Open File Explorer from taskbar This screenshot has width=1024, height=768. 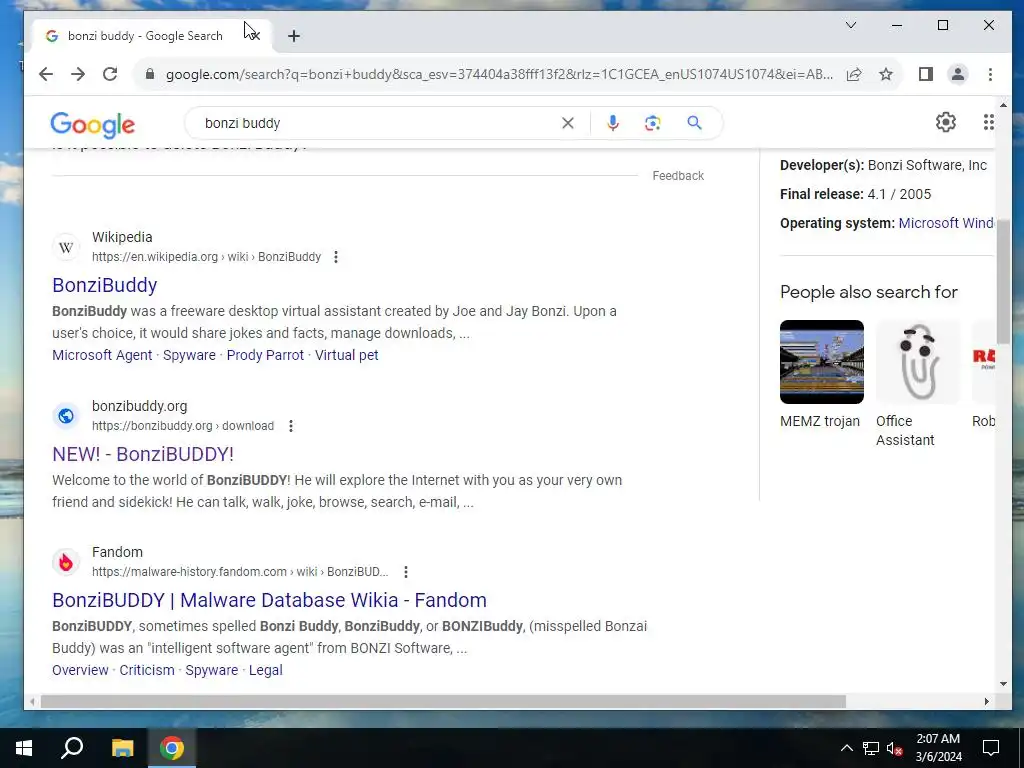pyautogui.click(x=122, y=748)
